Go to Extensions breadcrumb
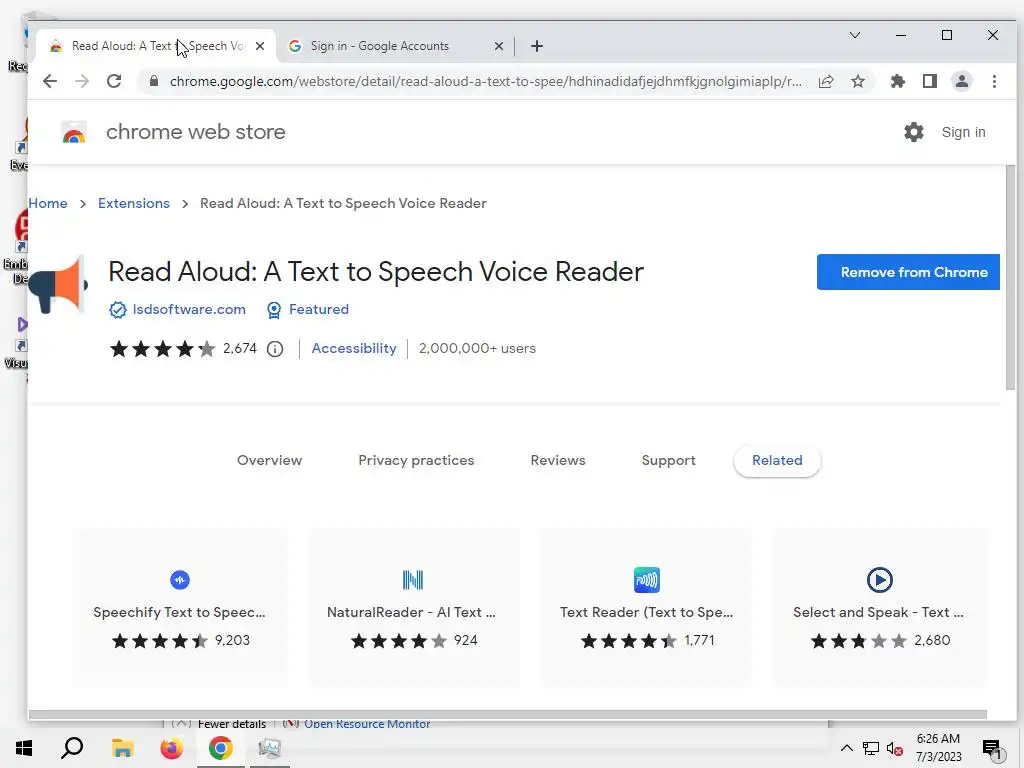This screenshot has width=1024, height=768. [134, 203]
